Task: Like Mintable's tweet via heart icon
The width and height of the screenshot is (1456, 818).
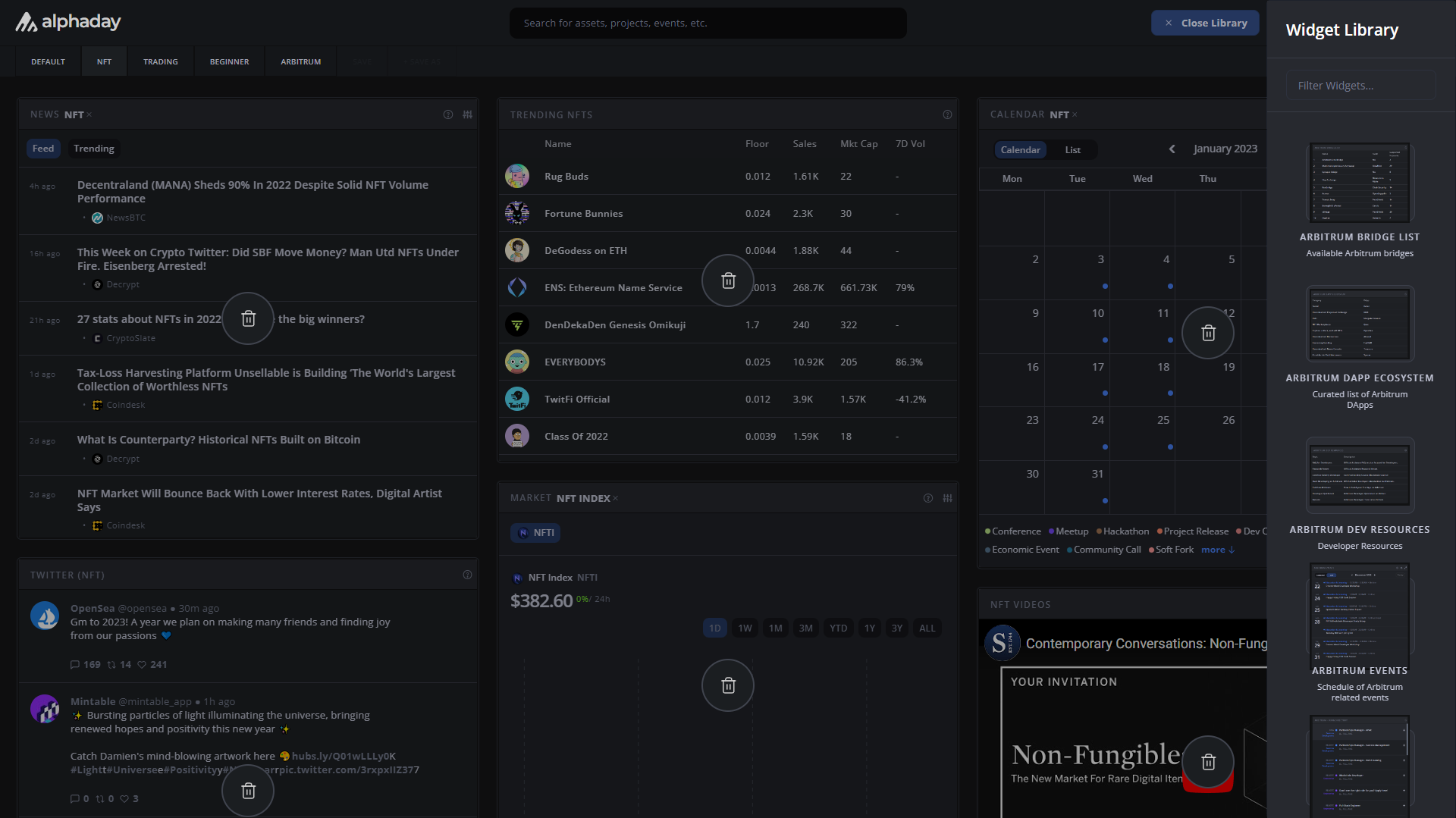Action: coord(125,798)
